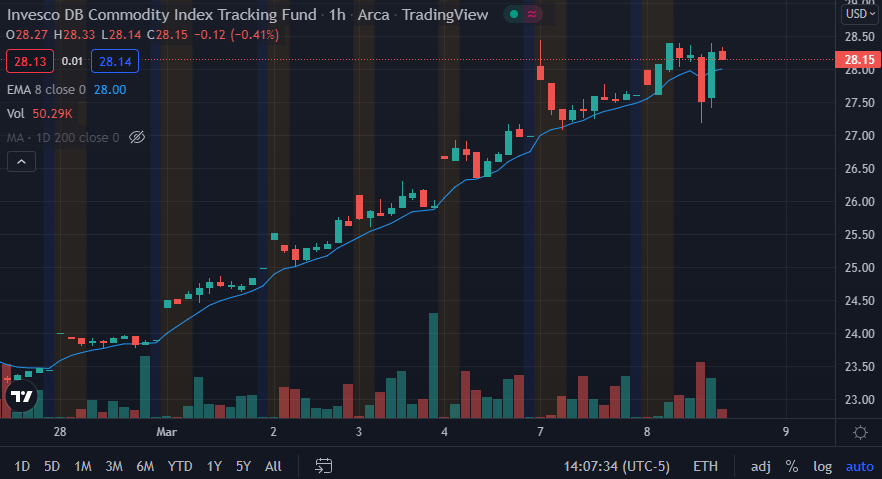Select the 3M time range
The image size is (882, 479).
(x=114, y=466)
